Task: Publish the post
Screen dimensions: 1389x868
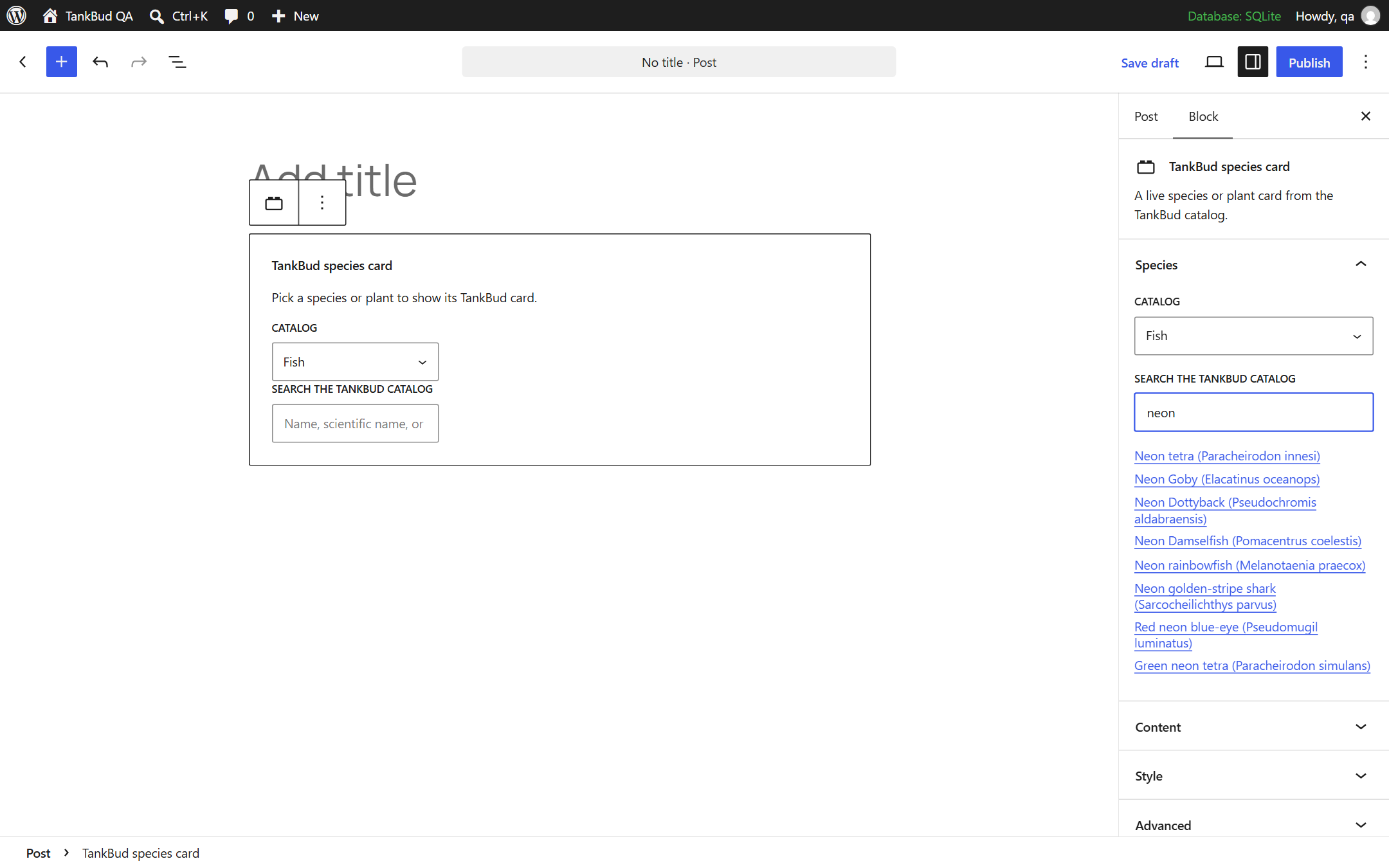Action: point(1309,62)
